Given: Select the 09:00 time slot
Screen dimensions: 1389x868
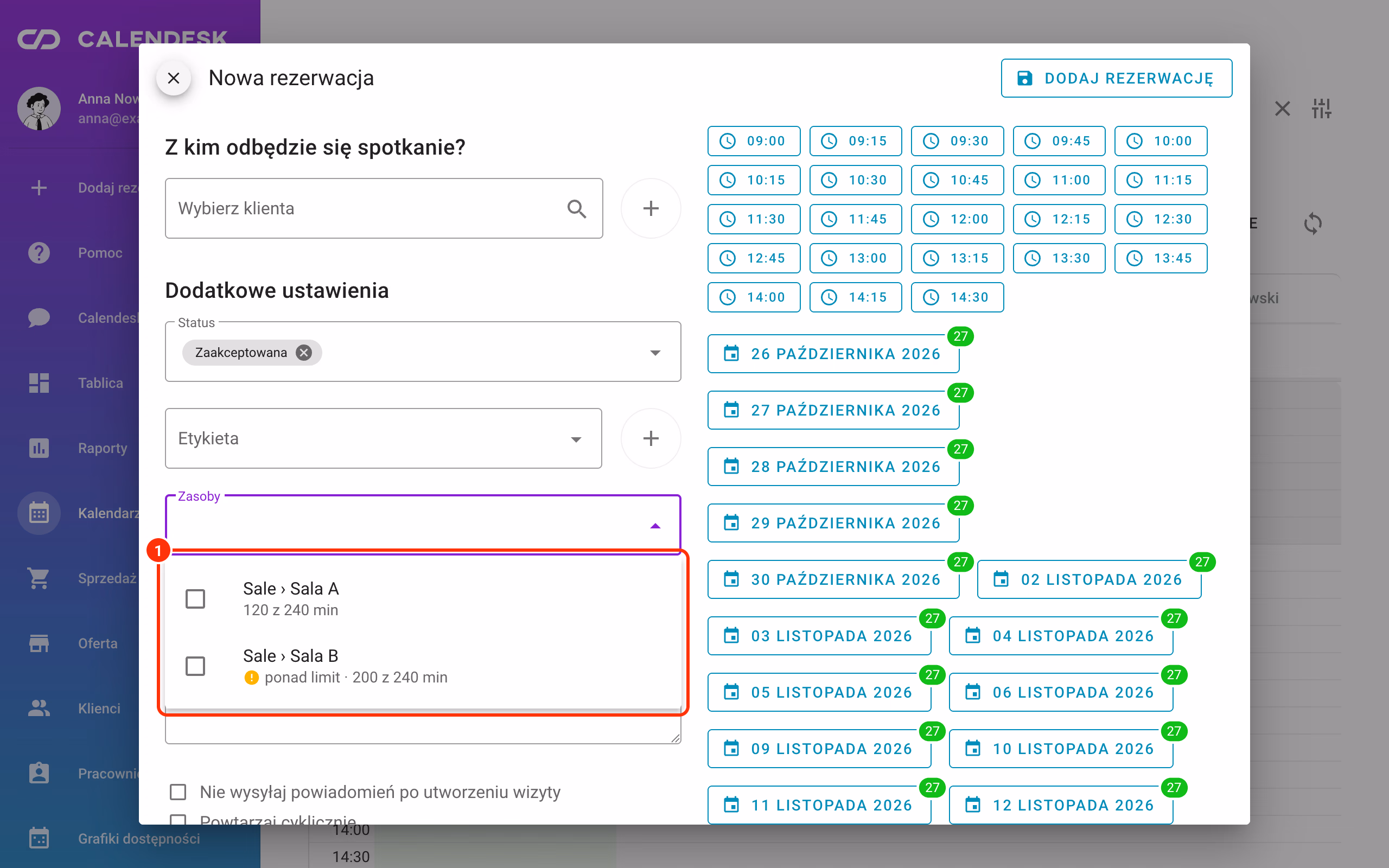Looking at the screenshot, I should 754,141.
